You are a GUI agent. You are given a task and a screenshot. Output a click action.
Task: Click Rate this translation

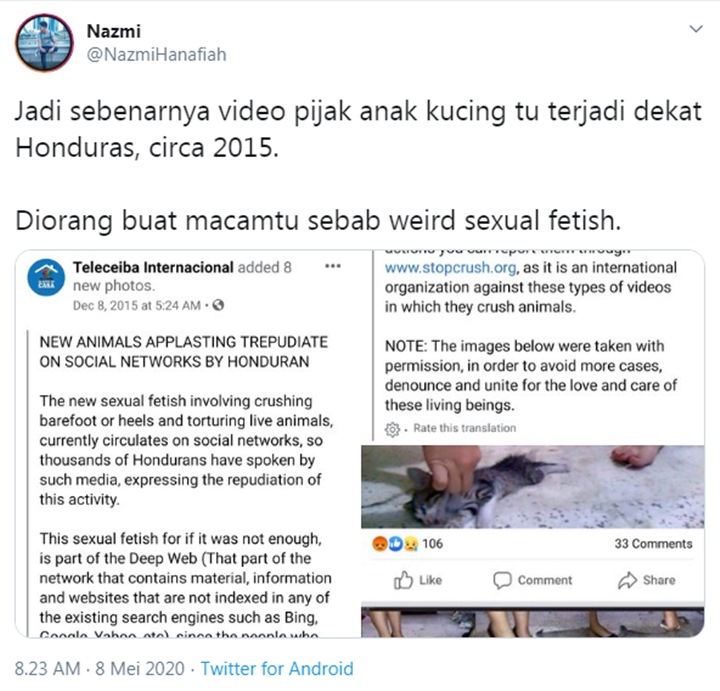coord(464,428)
